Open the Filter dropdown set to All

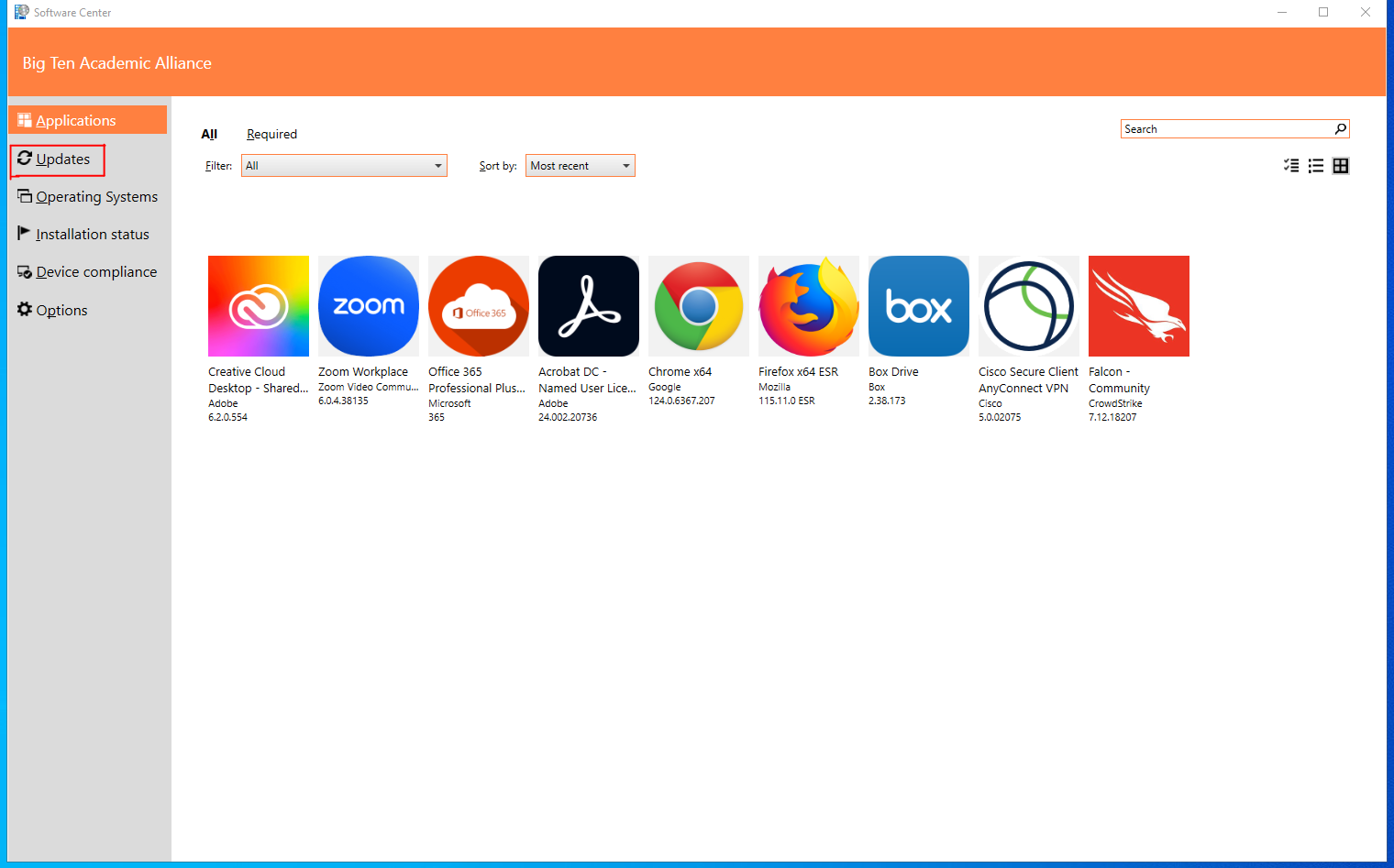(344, 166)
